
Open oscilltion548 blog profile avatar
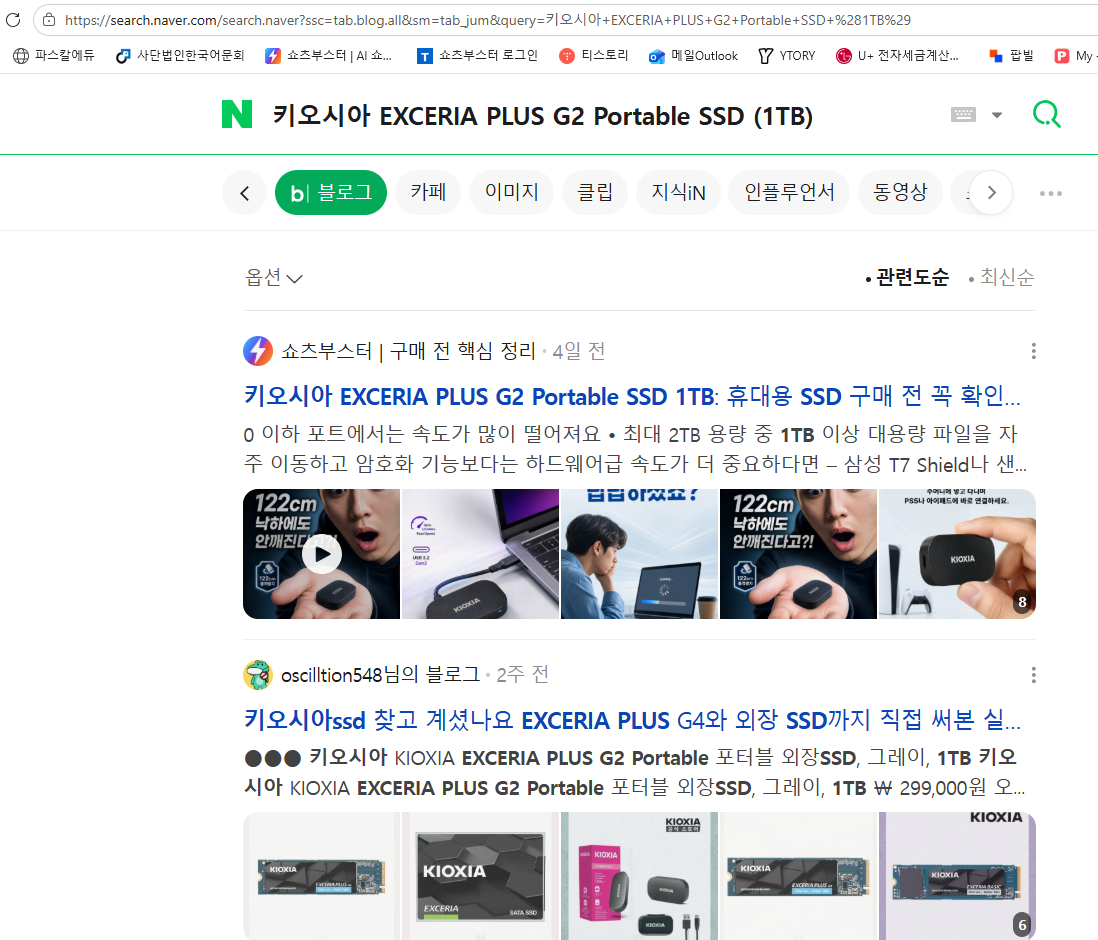tap(258, 675)
